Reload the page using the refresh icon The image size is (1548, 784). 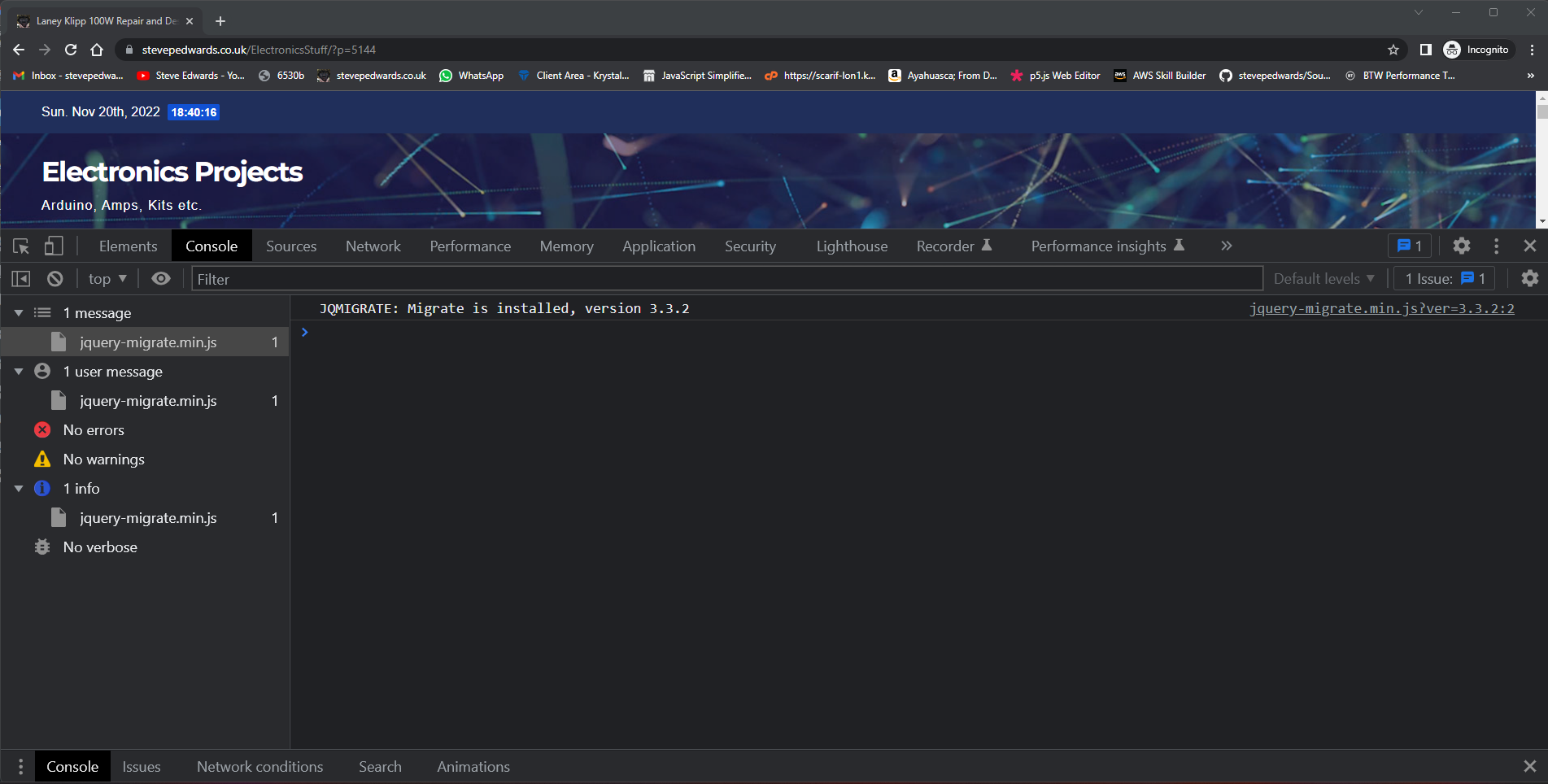[71, 50]
